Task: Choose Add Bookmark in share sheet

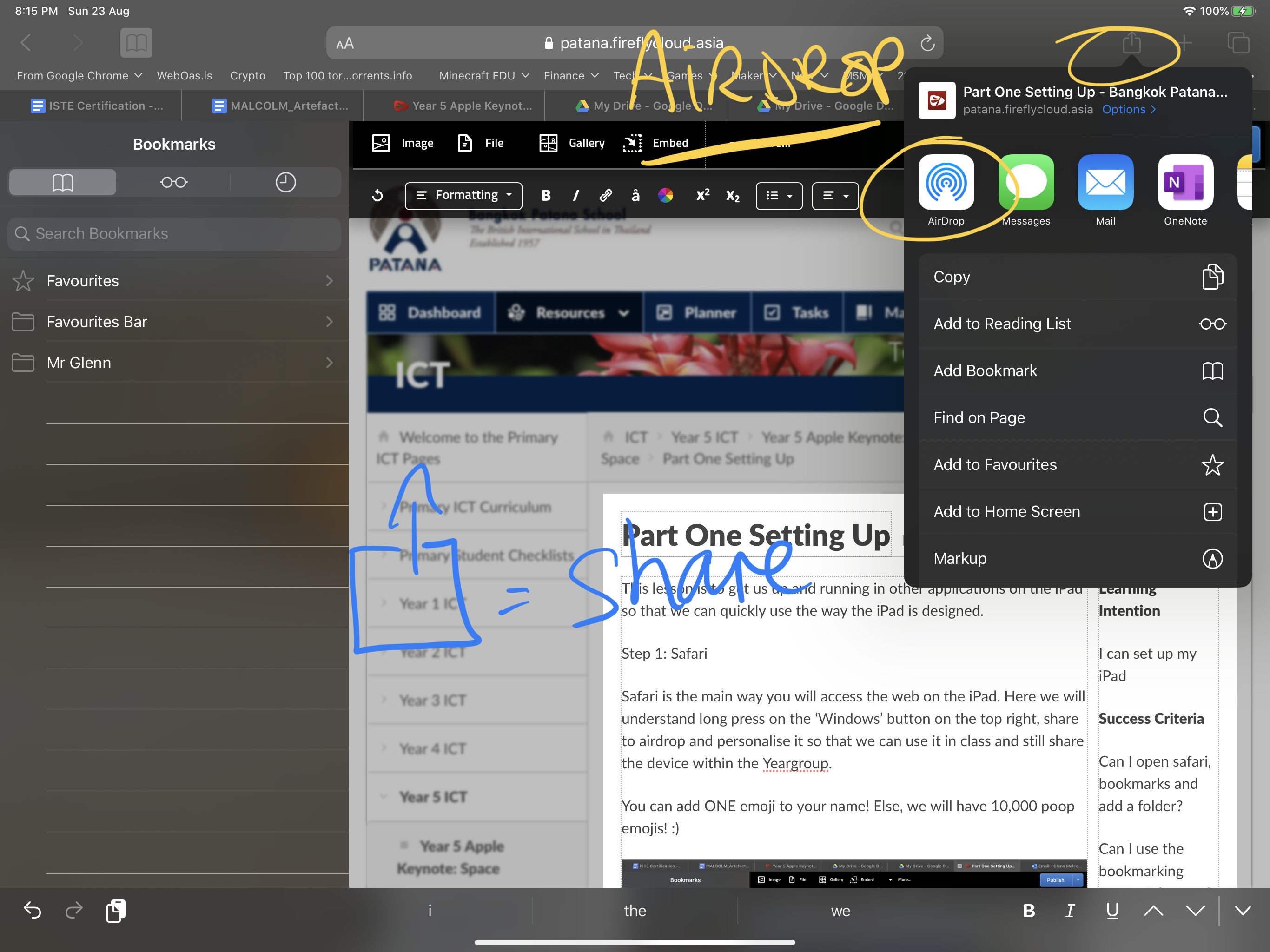Action: coord(1078,371)
